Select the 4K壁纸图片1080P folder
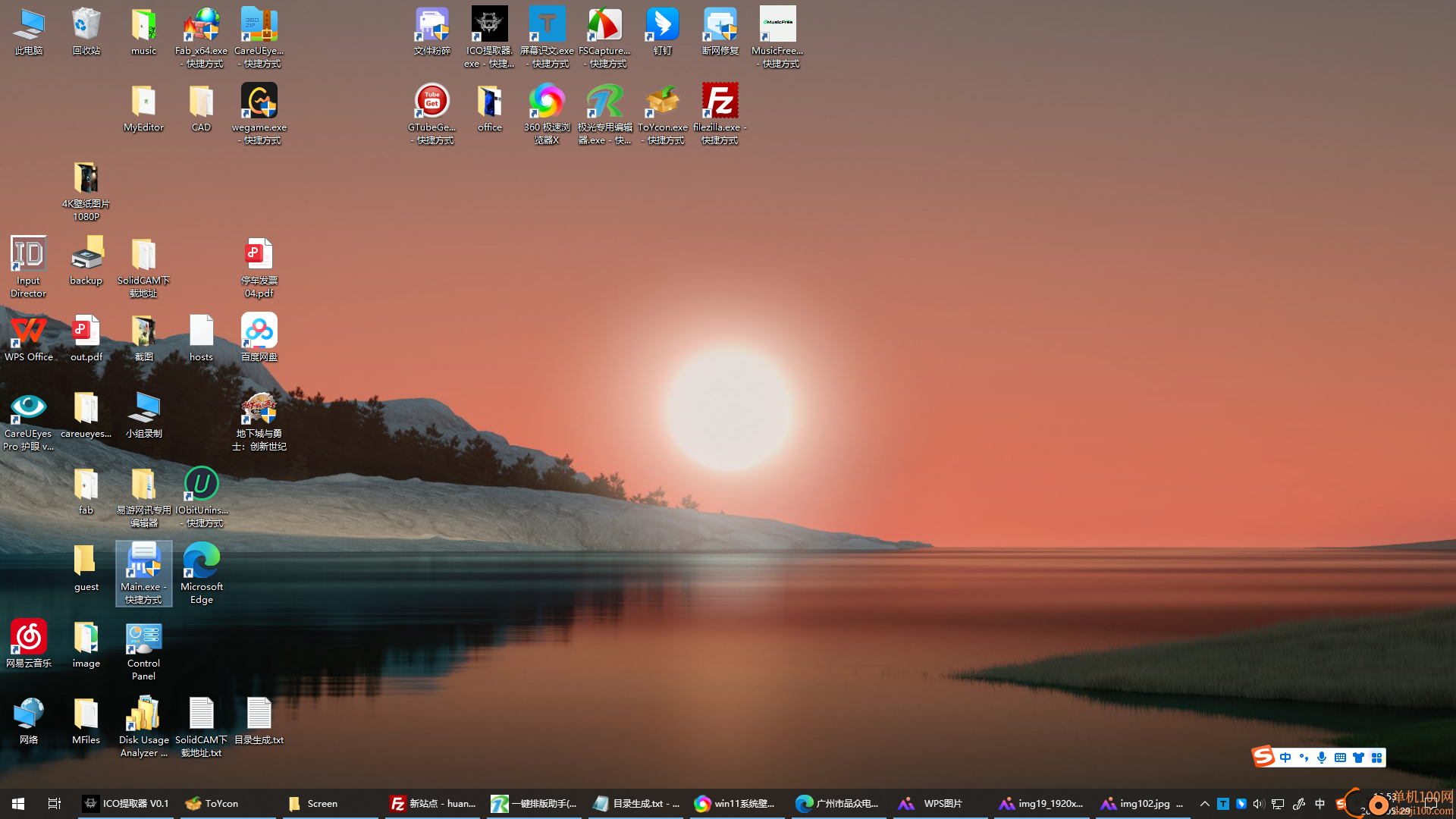The width and height of the screenshot is (1456, 819). (86, 191)
